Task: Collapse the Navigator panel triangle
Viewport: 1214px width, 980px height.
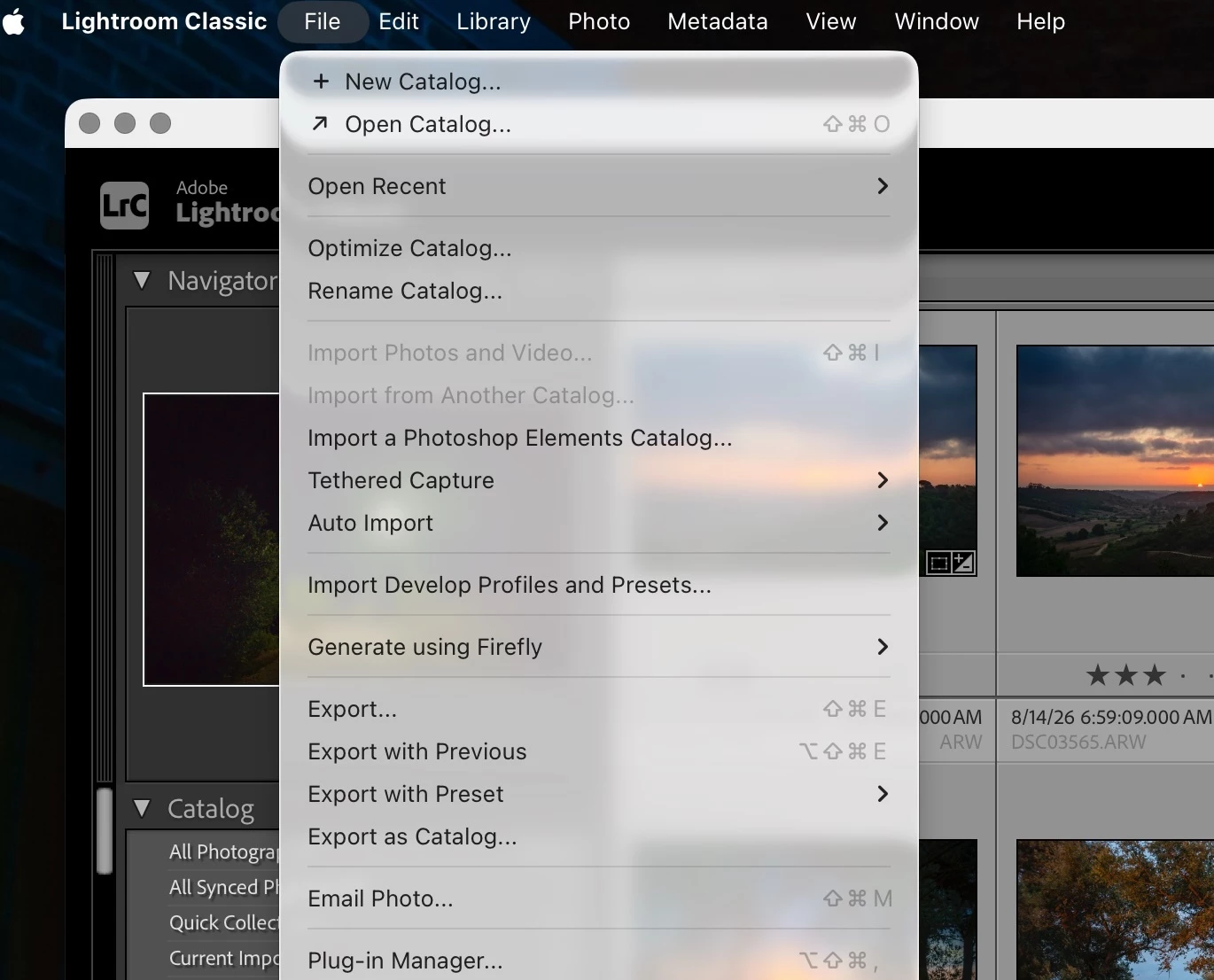Action: pos(142,281)
